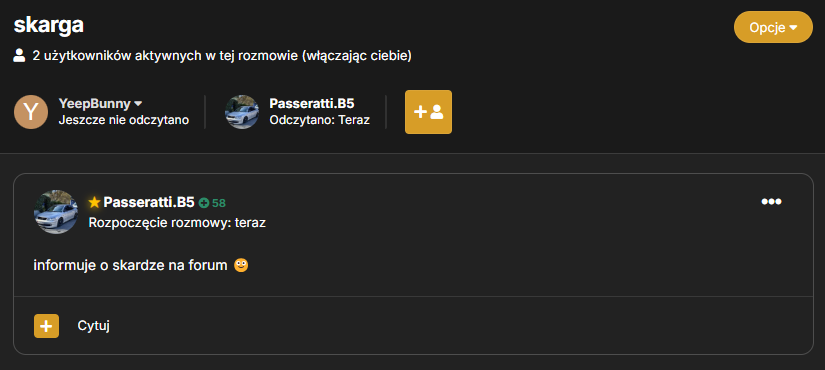
Task: Click the post author's car avatar
Action: (x=56, y=212)
